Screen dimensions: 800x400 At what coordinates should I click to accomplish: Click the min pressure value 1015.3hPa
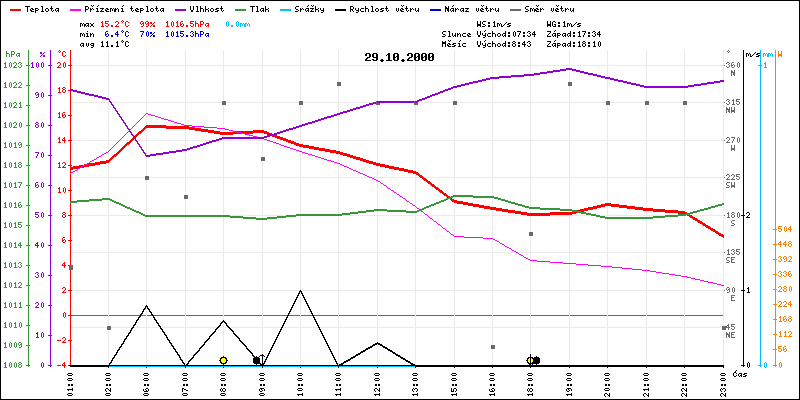[x=191, y=33]
